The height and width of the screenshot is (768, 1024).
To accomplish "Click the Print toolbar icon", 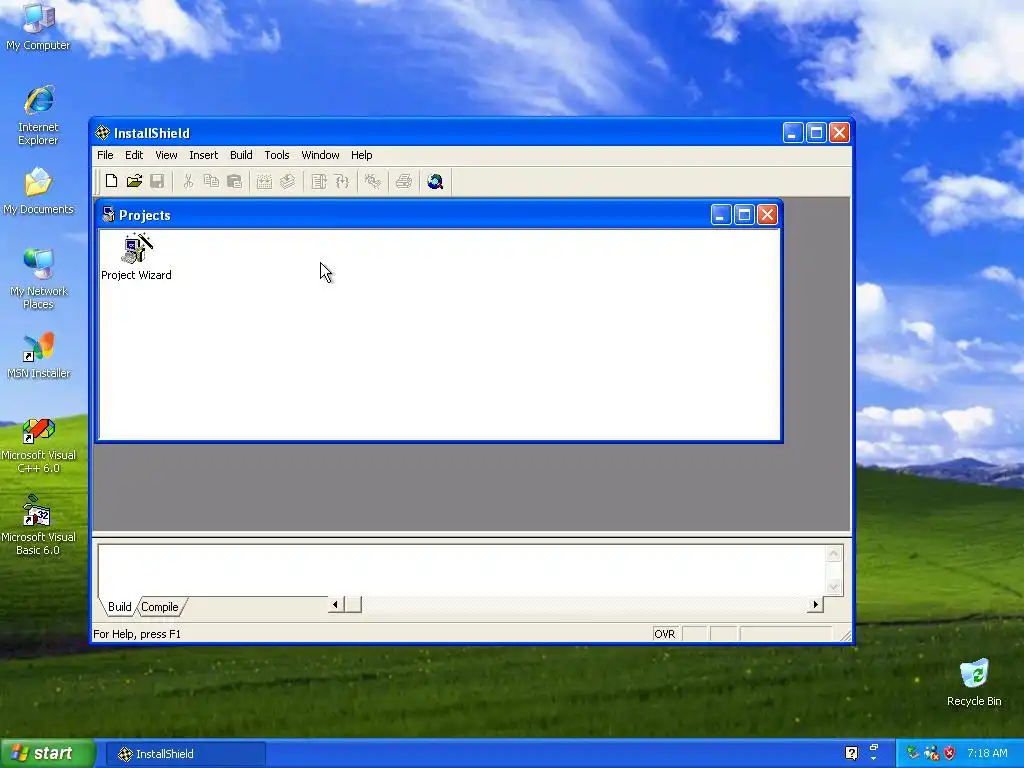I will point(404,181).
